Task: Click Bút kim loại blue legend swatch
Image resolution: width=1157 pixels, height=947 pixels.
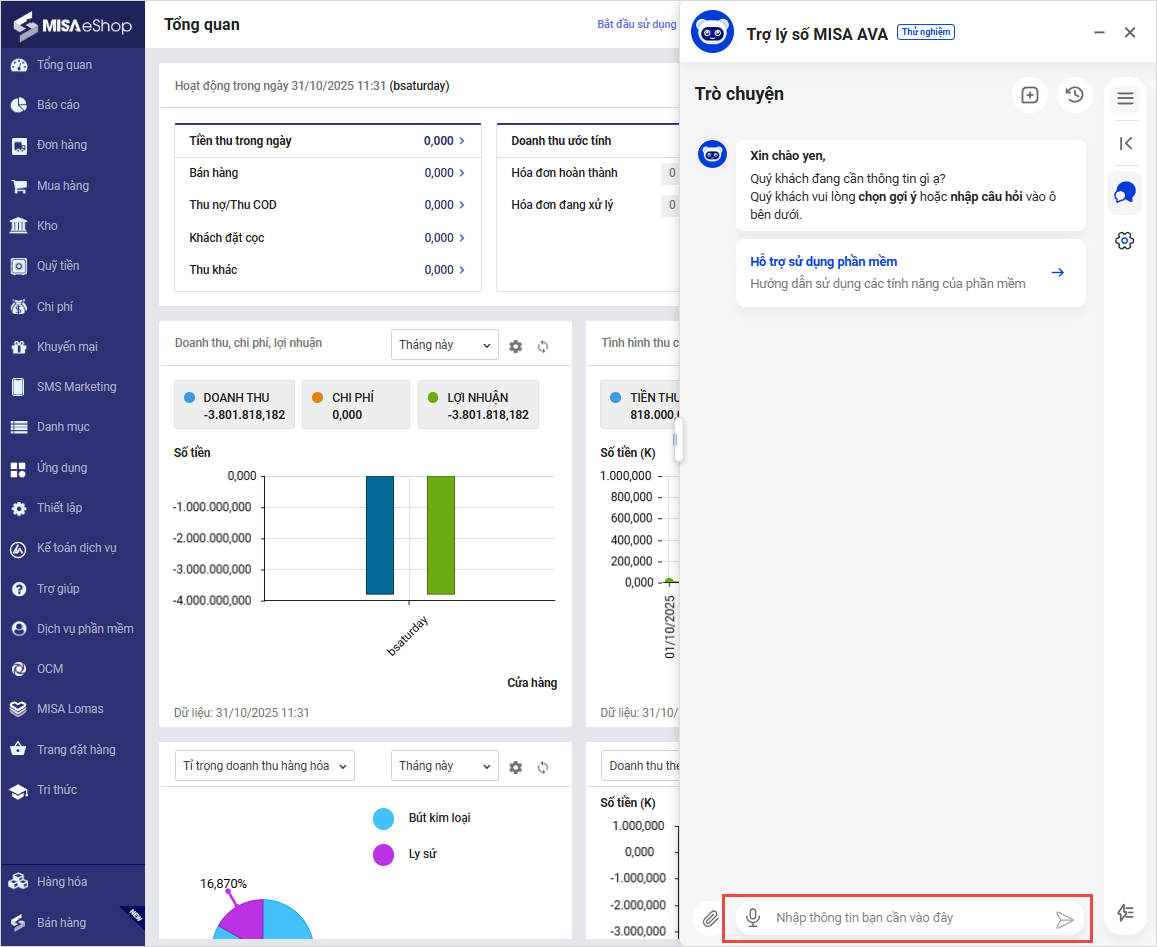Action: [384, 819]
